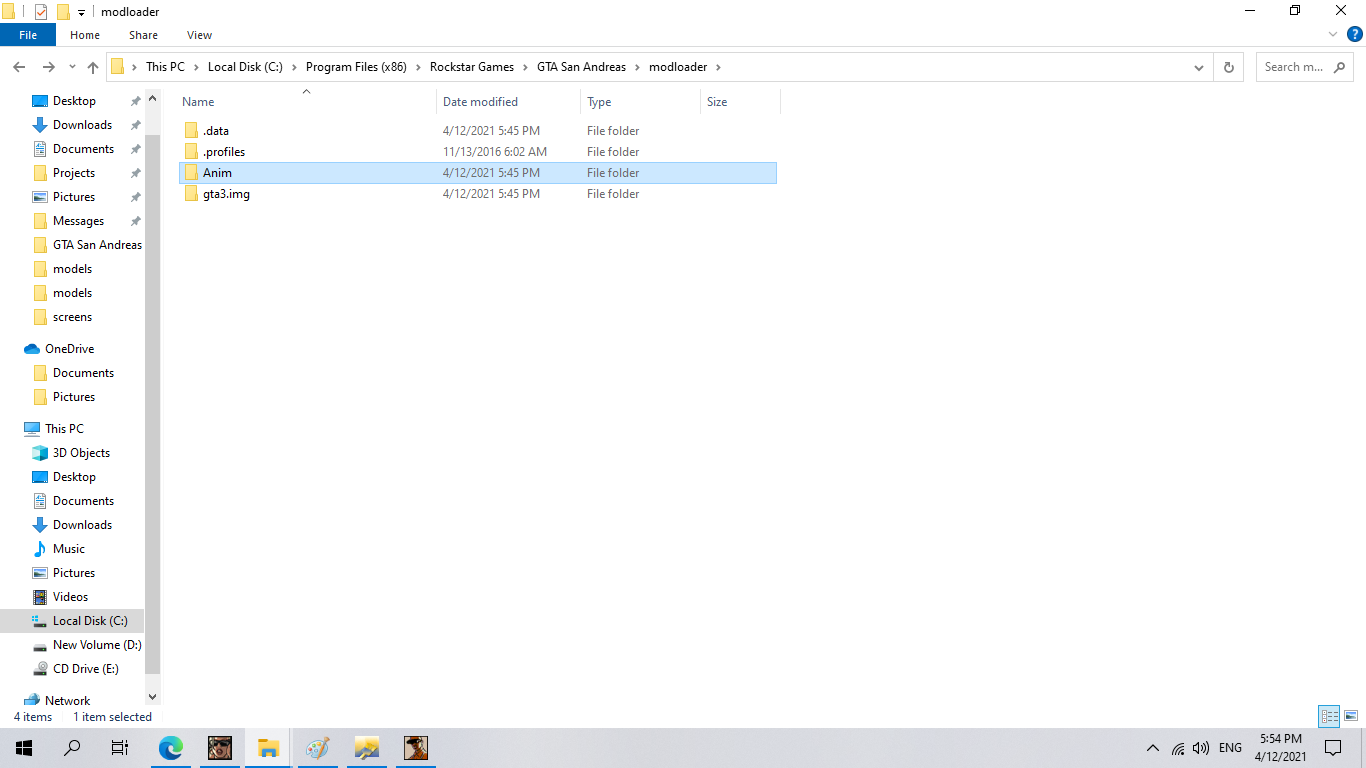Click the Back navigation arrow
The image size is (1366, 768).
pos(19,67)
